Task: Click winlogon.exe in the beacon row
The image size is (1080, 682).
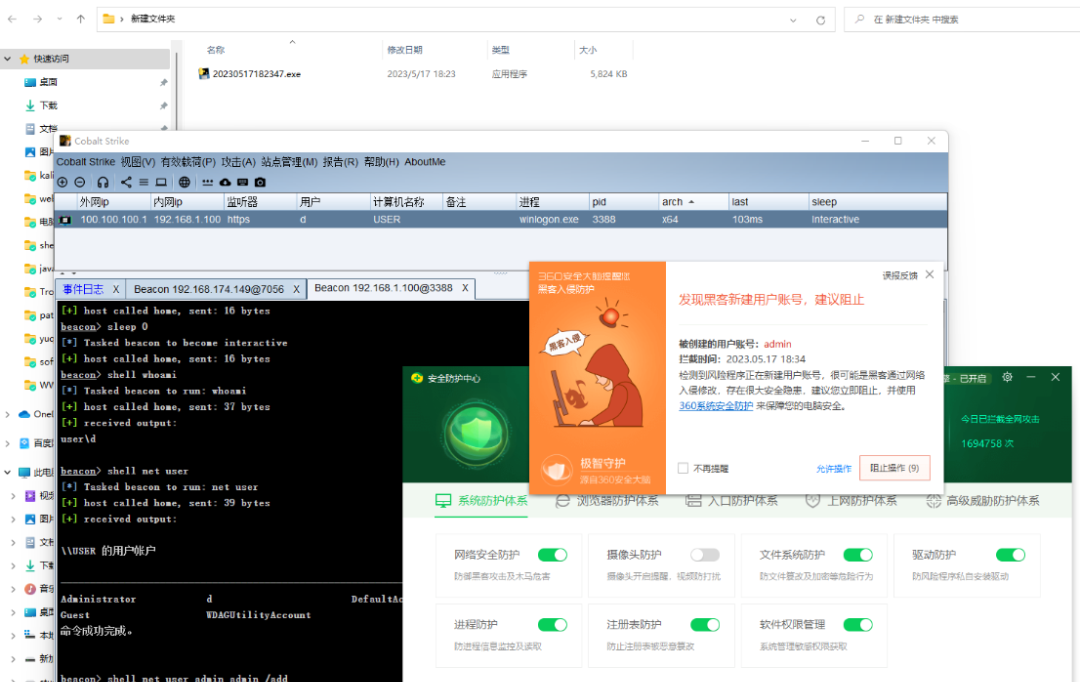Action: click(x=549, y=220)
